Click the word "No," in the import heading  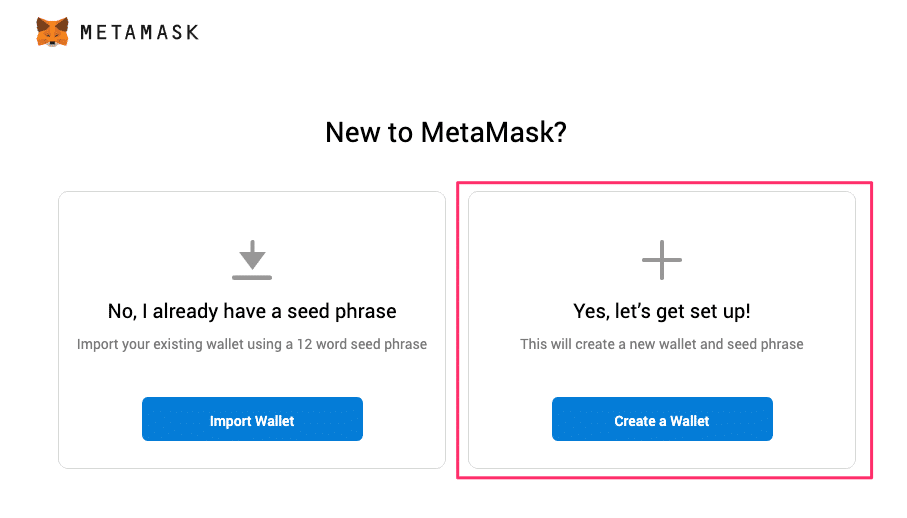click(123, 312)
